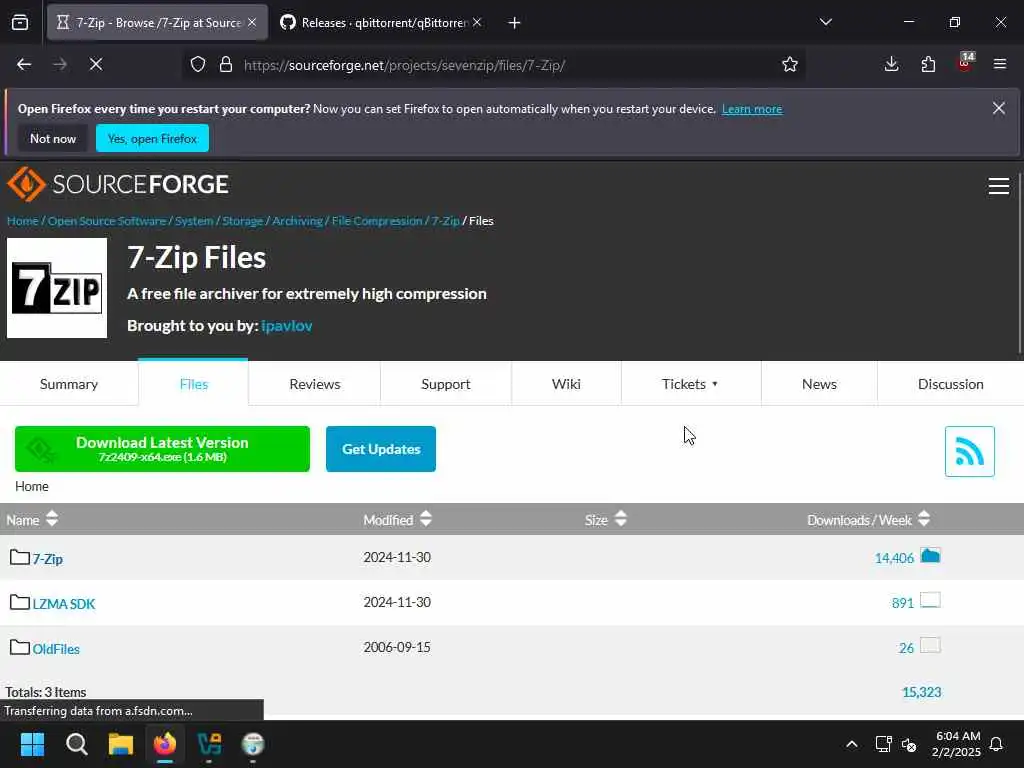The width and height of the screenshot is (1024, 768).
Task: Open the RSS feed icon
Action: 970,451
